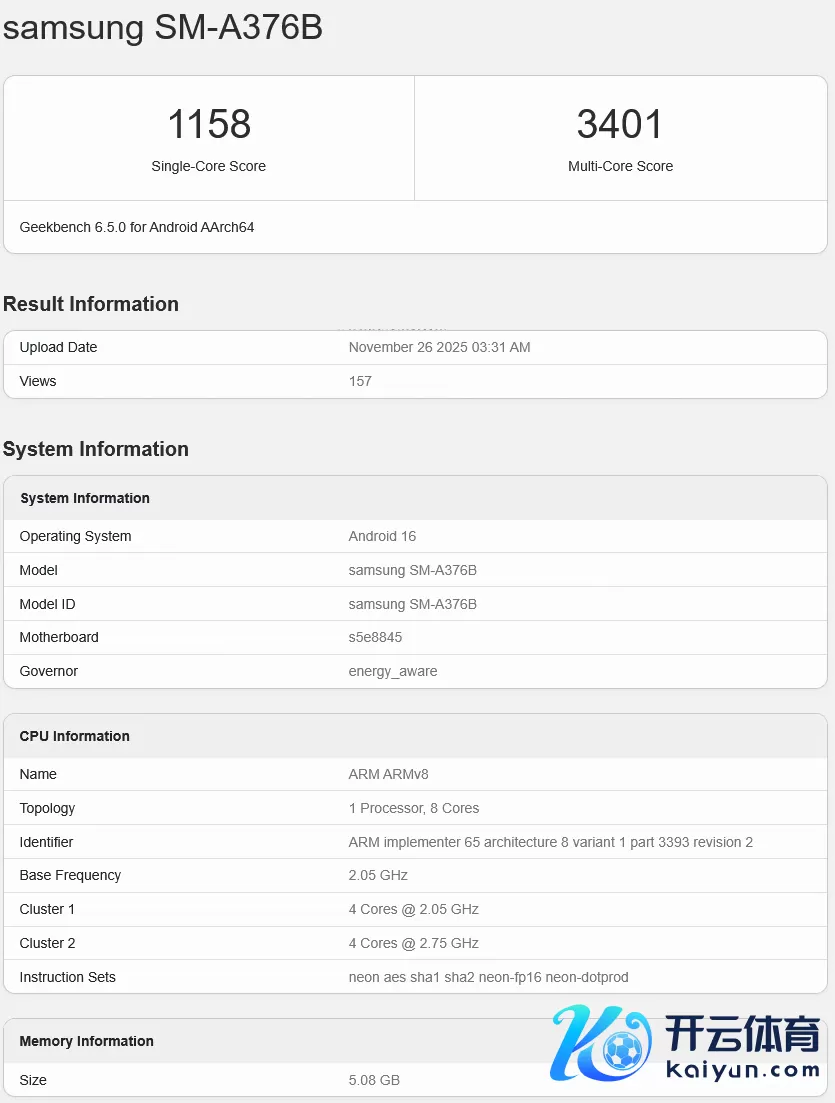835x1103 pixels.
Task: Select the Upload Date value November 26 2025
Action: click(x=439, y=347)
